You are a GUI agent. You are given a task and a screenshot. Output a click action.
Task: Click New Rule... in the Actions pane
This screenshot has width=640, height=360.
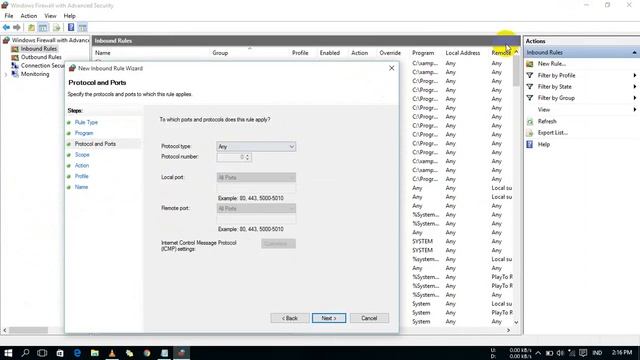(x=551, y=64)
